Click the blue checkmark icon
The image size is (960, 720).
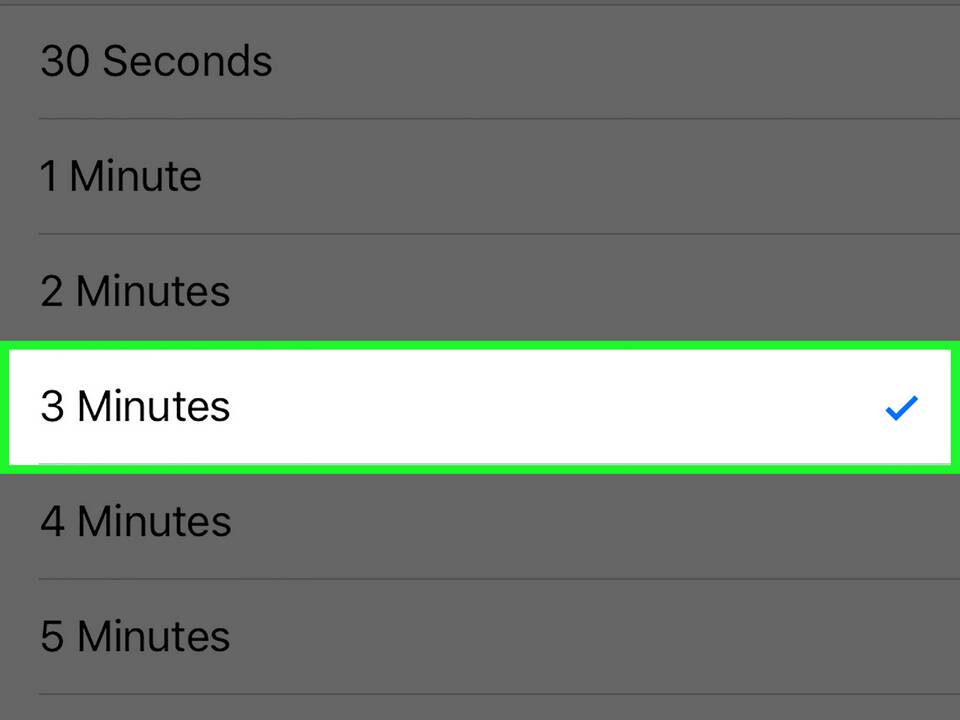tap(901, 407)
